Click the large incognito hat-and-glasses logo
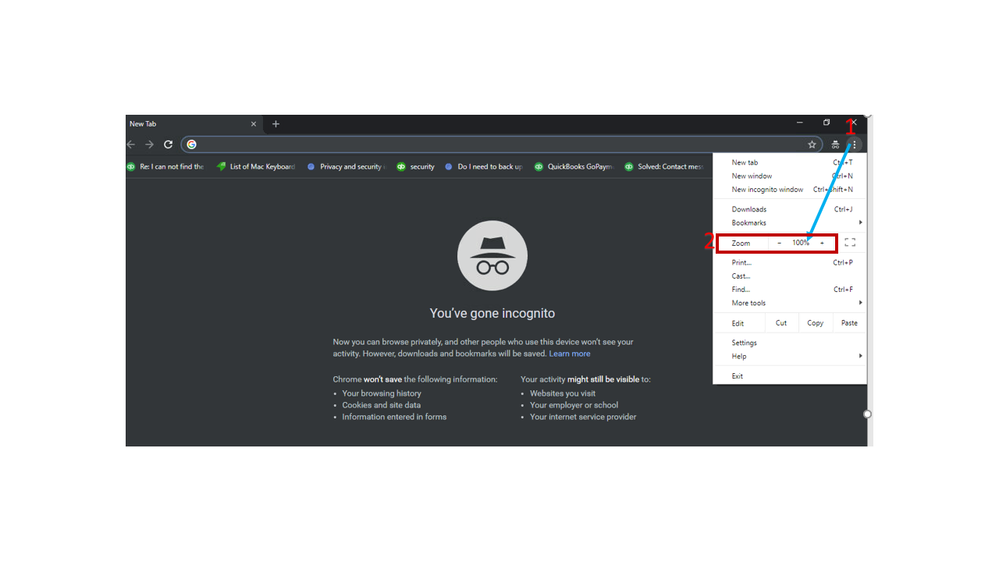This screenshot has width=999, height=562. pos(492,256)
